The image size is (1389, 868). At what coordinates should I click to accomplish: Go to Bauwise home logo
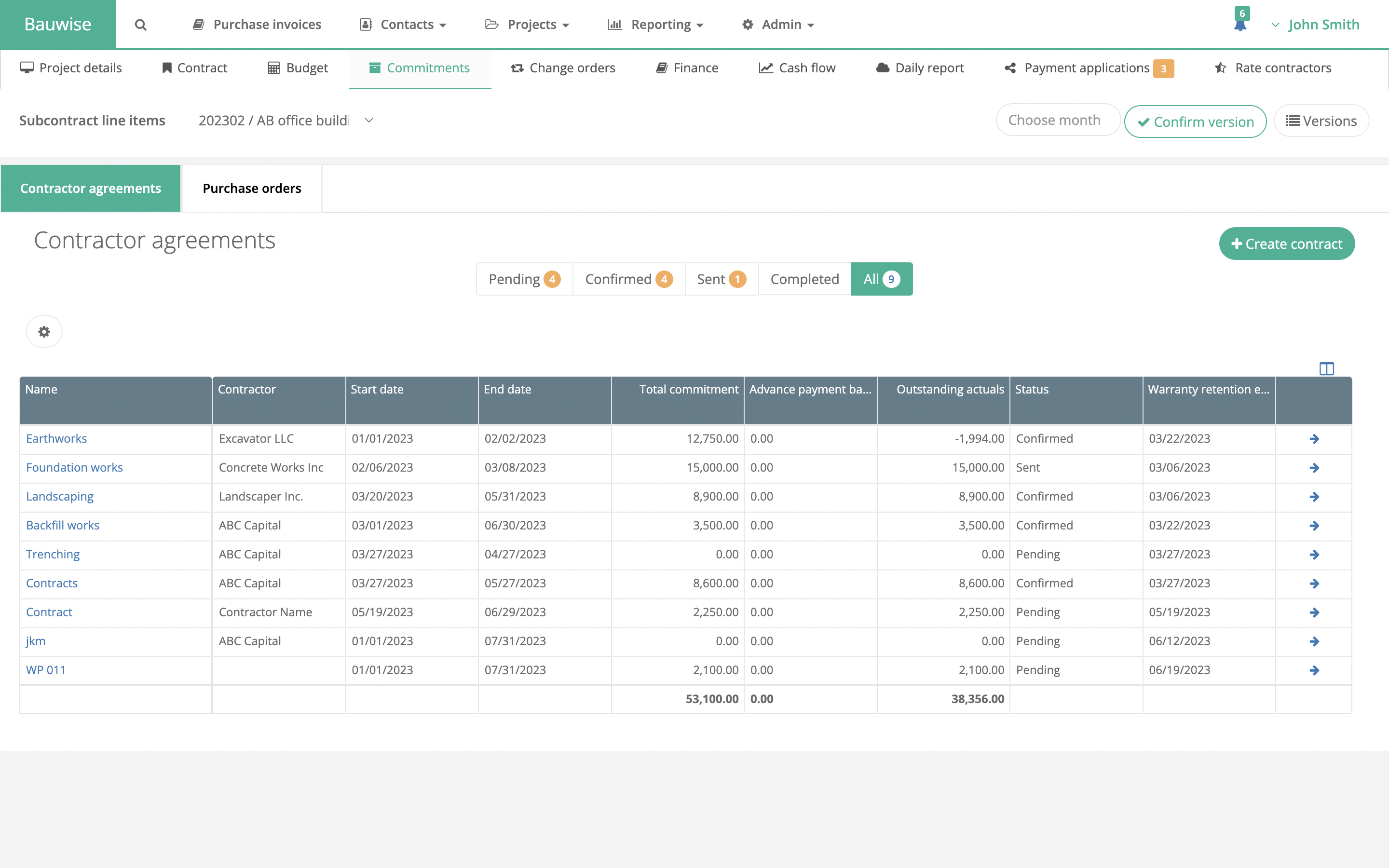pyautogui.click(x=57, y=24)
